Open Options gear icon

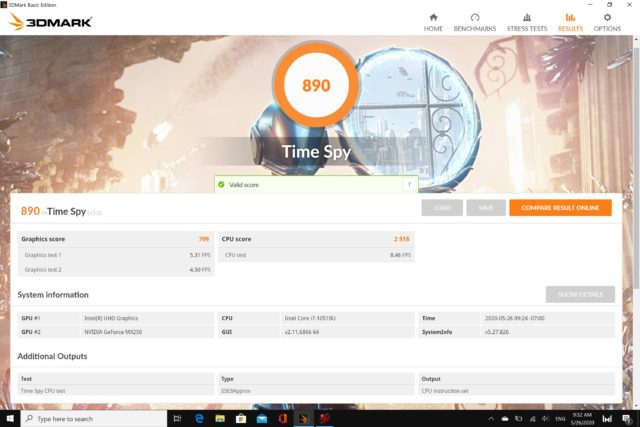pos(607,18)
